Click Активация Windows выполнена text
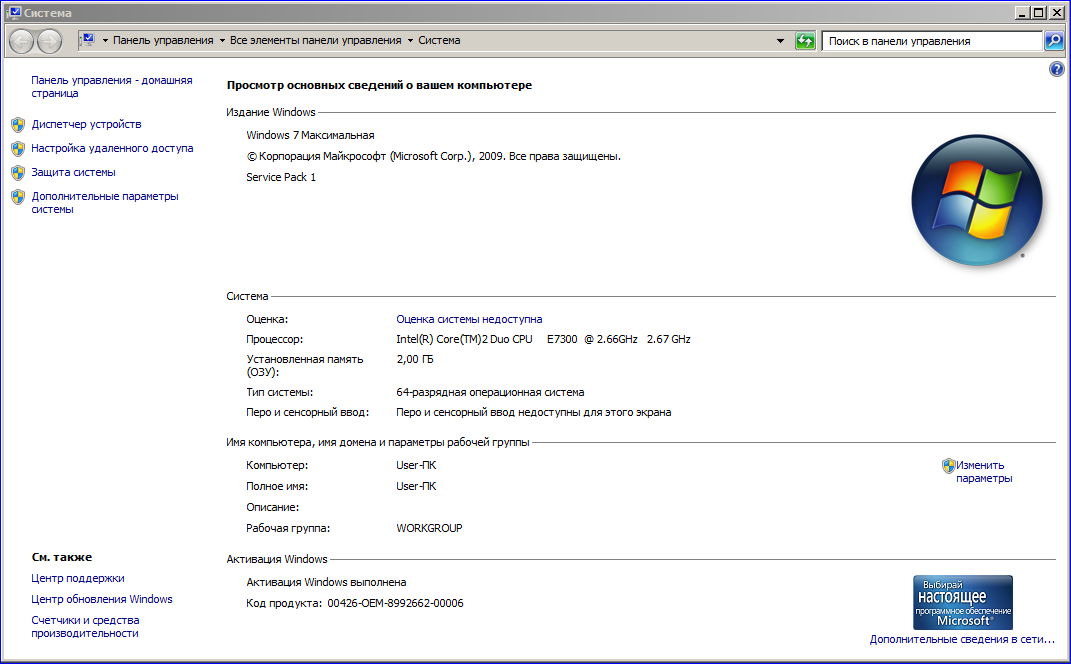Image resolution: width=1071 pixels, height=664 pixels. point(326,582)
